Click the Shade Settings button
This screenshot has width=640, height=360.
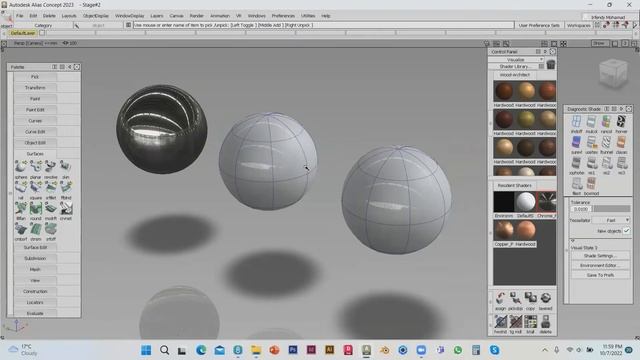[600, 256]
